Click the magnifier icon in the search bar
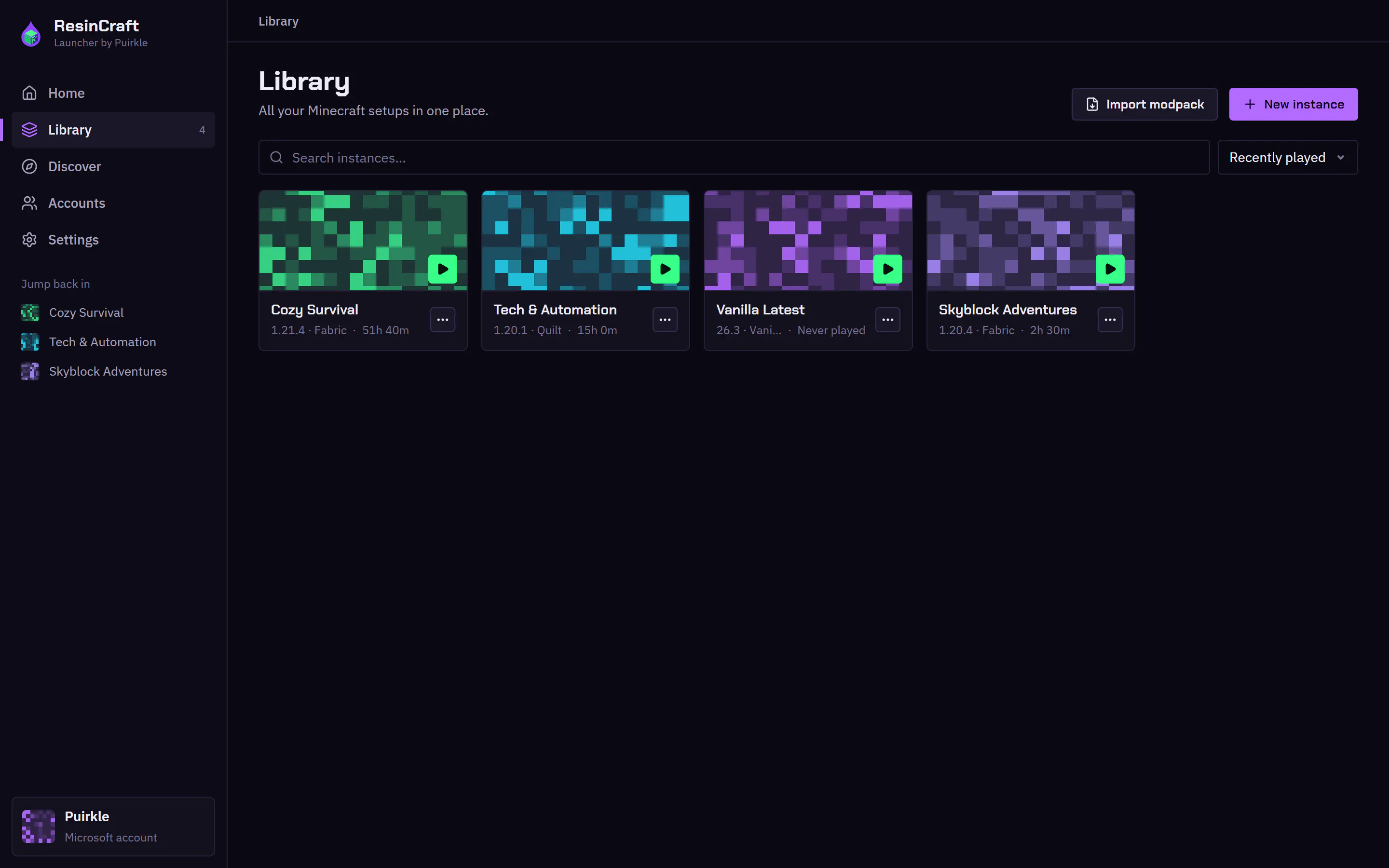The width and height of the screenshot is (1389, 868). tap(277, 157)
